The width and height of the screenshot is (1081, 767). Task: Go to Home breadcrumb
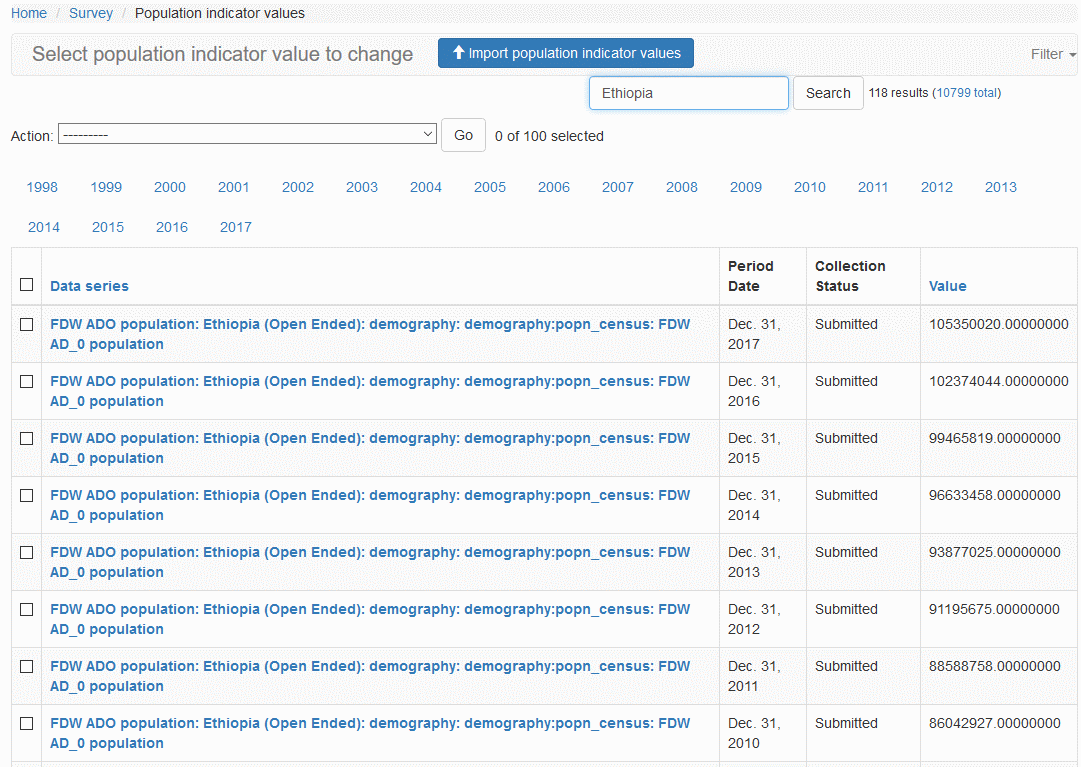[29, 13]
